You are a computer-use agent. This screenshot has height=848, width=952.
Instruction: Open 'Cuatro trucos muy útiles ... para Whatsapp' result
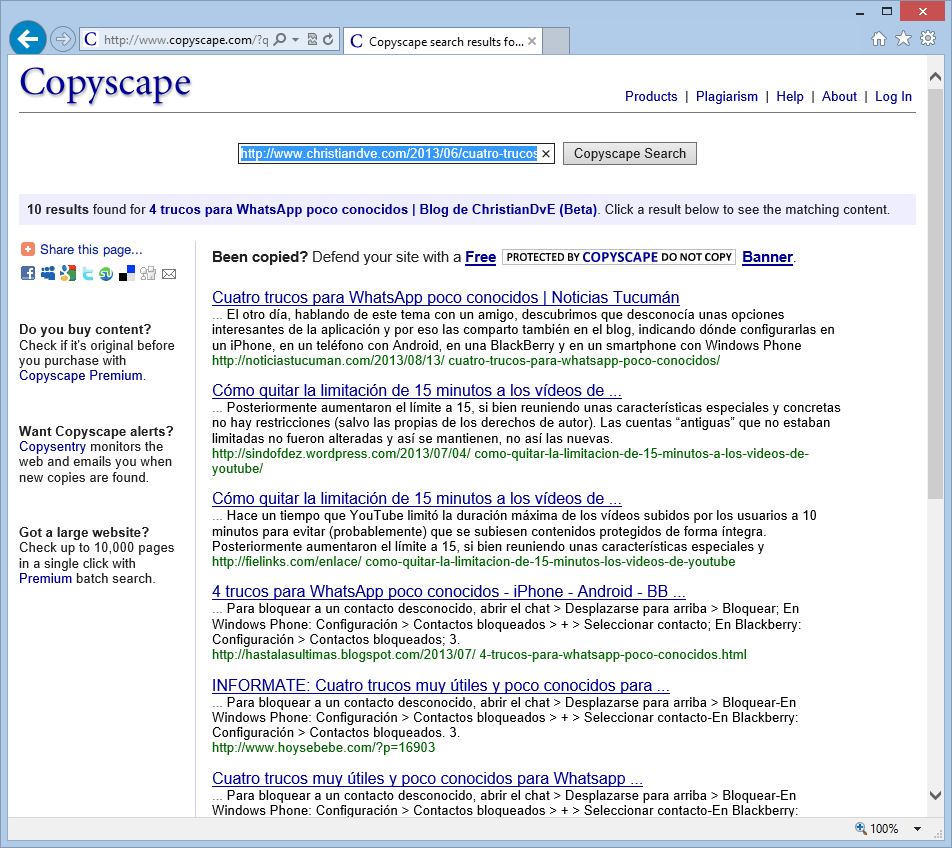point(427,778)
